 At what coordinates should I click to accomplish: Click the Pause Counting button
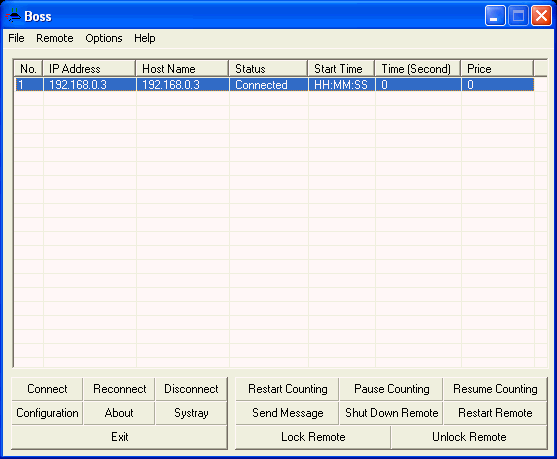coord(391,389)
